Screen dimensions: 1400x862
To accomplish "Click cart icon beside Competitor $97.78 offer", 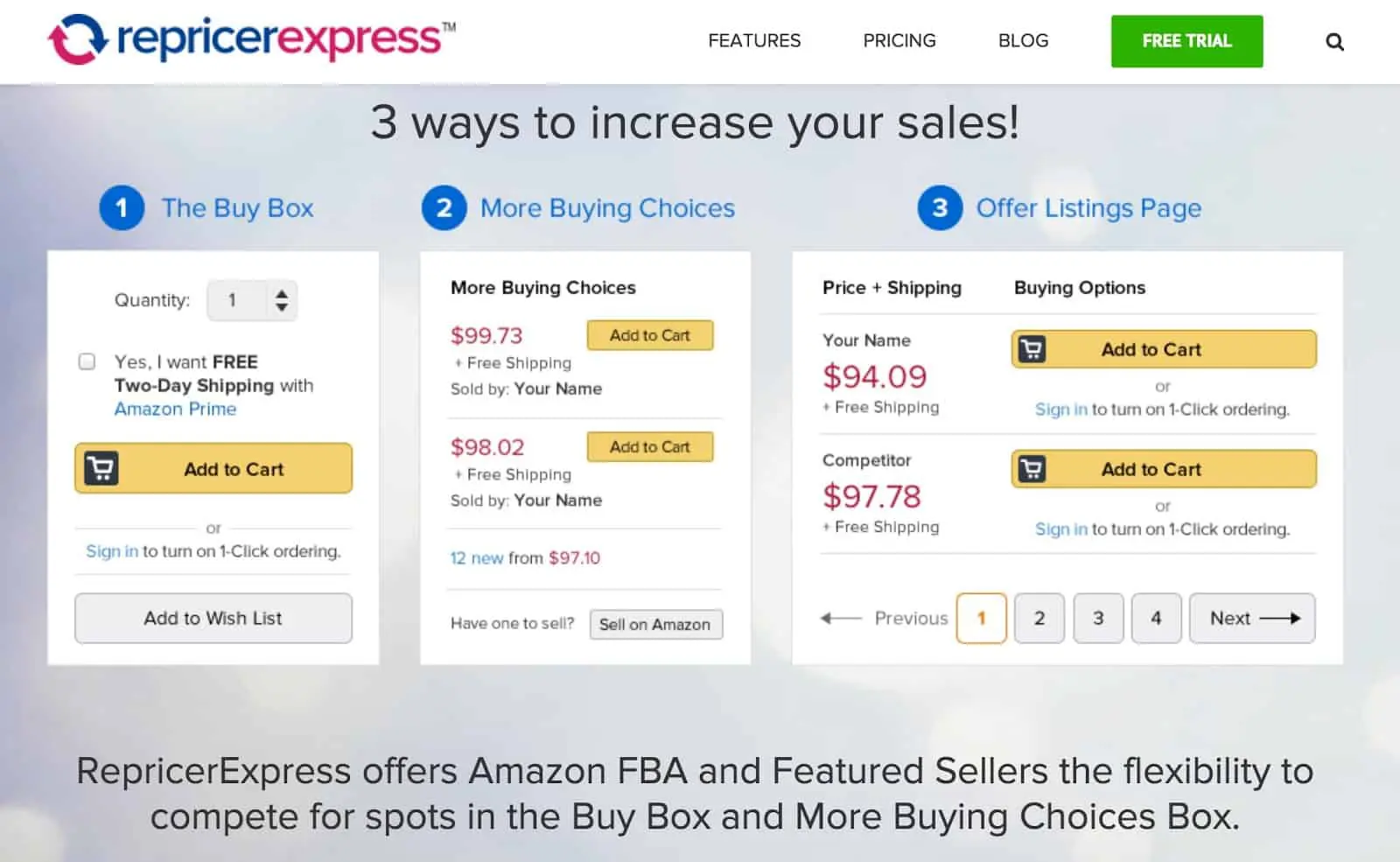I will point(1032,469).
